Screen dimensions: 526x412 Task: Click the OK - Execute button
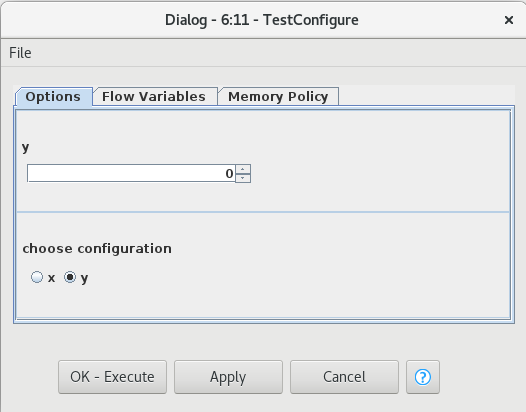[112, 377]
